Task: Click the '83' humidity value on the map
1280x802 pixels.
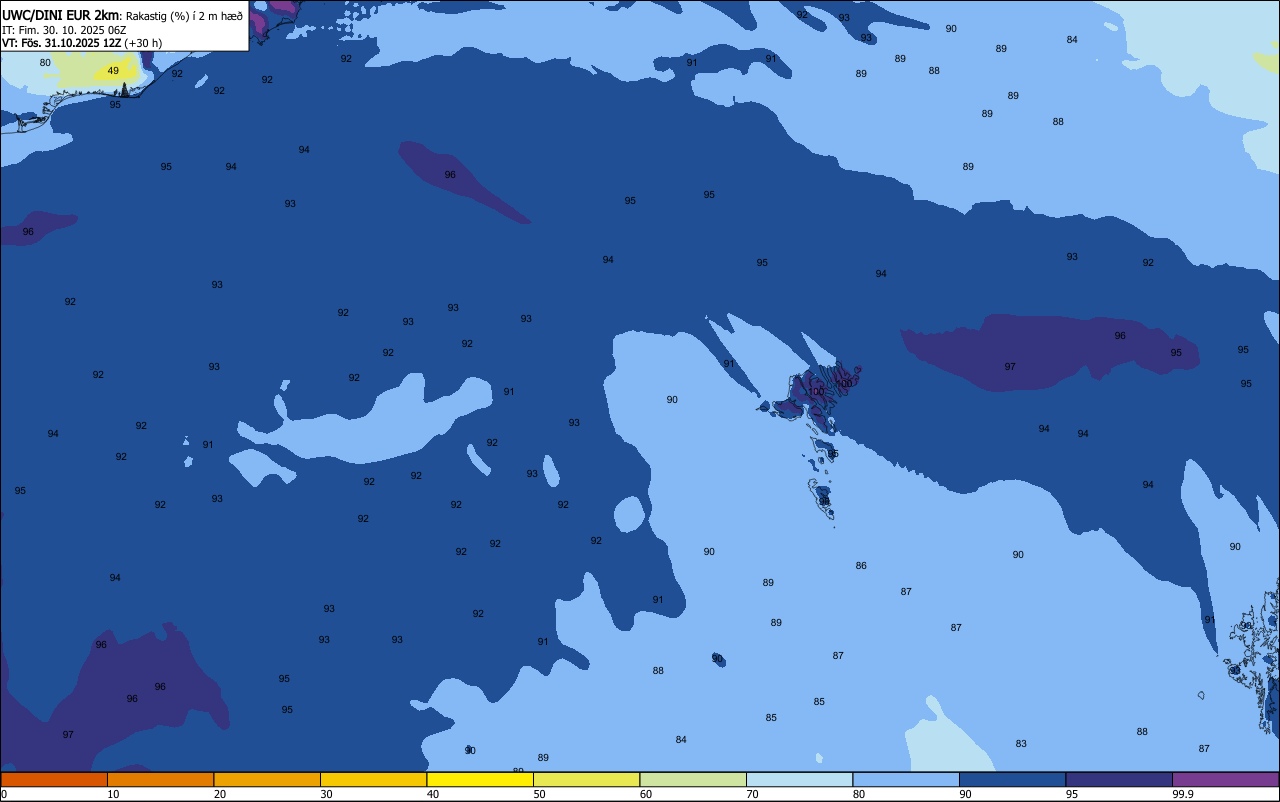Action: click(x=1021, y=743)
